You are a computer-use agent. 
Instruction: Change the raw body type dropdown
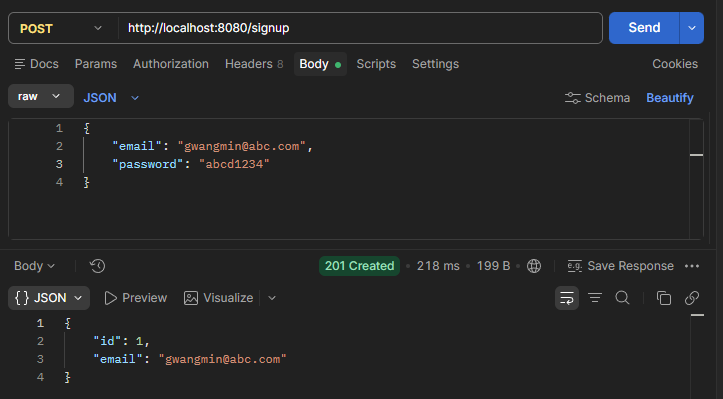point(41,96)
